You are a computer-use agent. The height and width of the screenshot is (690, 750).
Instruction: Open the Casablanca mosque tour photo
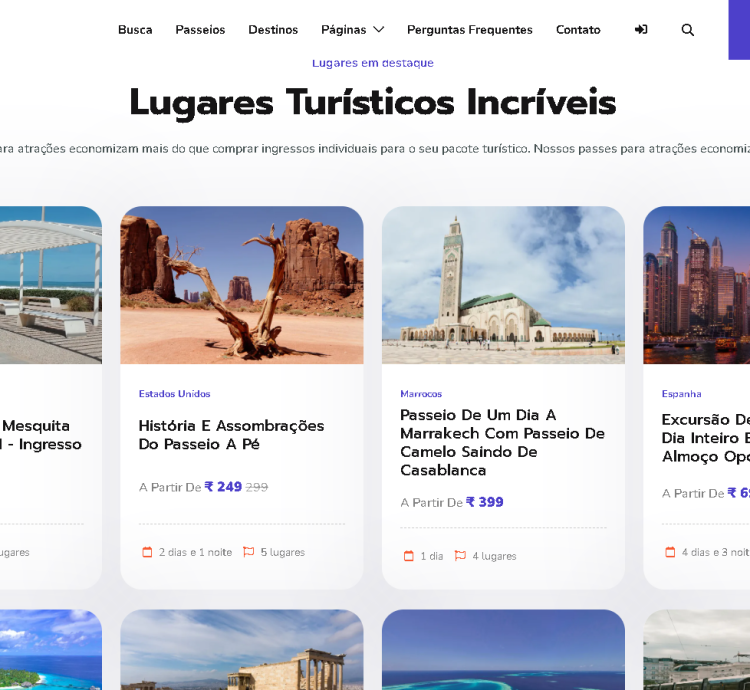tap(503, 285)
